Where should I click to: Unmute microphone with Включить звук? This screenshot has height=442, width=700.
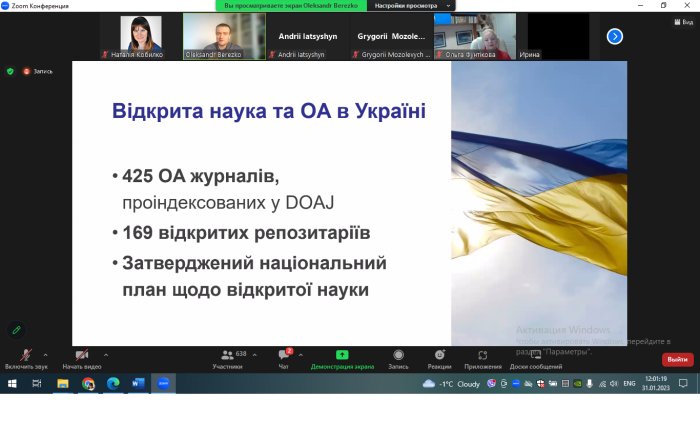[x=26, y=359]
